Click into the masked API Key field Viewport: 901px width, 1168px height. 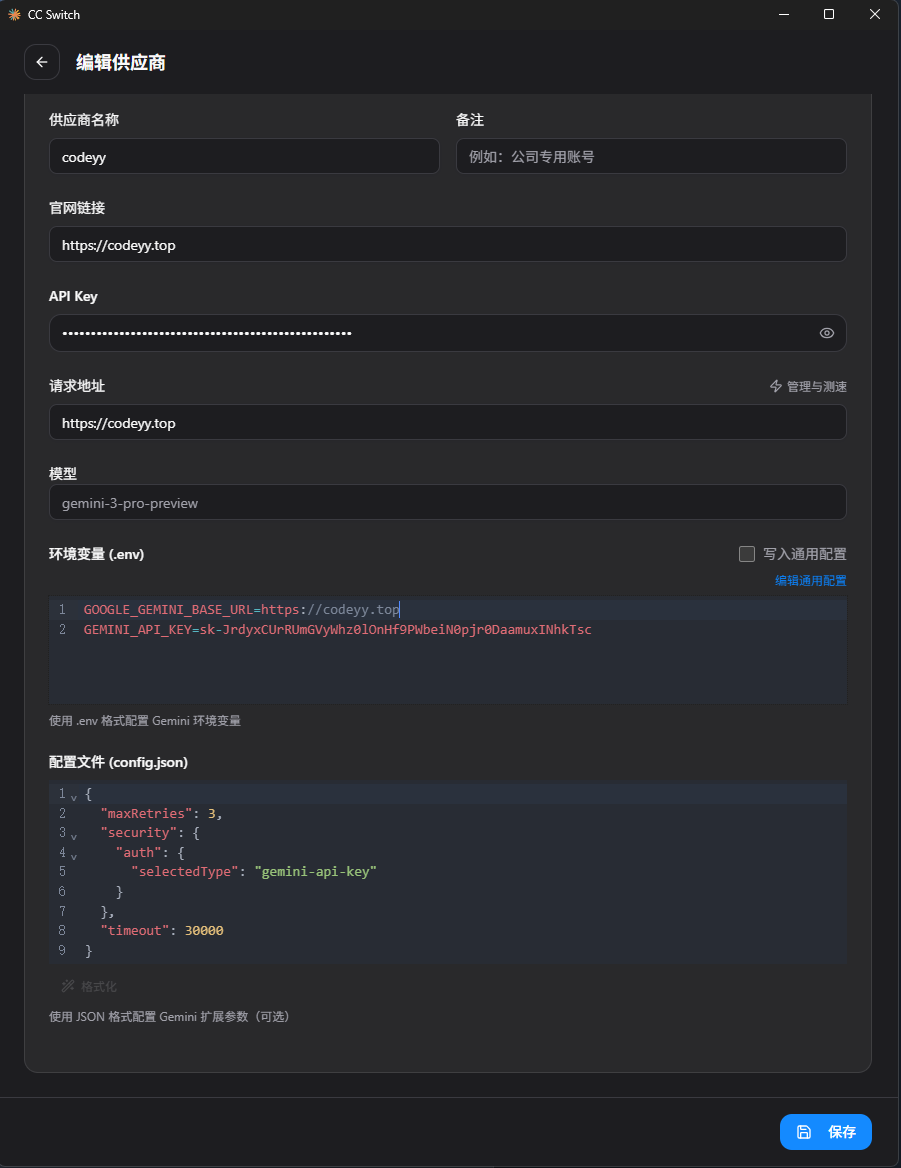[430, 333]
